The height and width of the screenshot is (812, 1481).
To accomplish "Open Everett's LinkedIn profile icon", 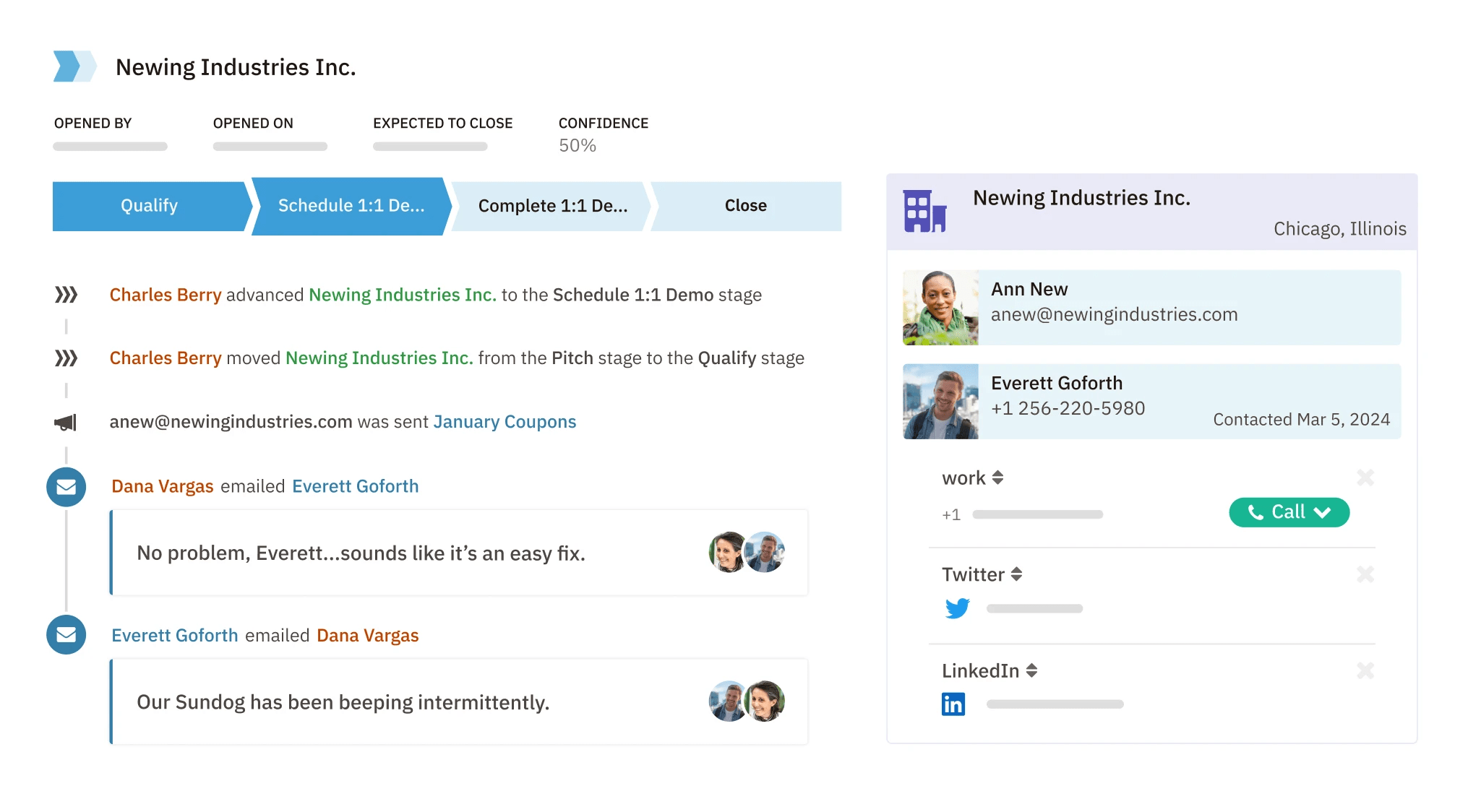I will (x=954, y=704).
